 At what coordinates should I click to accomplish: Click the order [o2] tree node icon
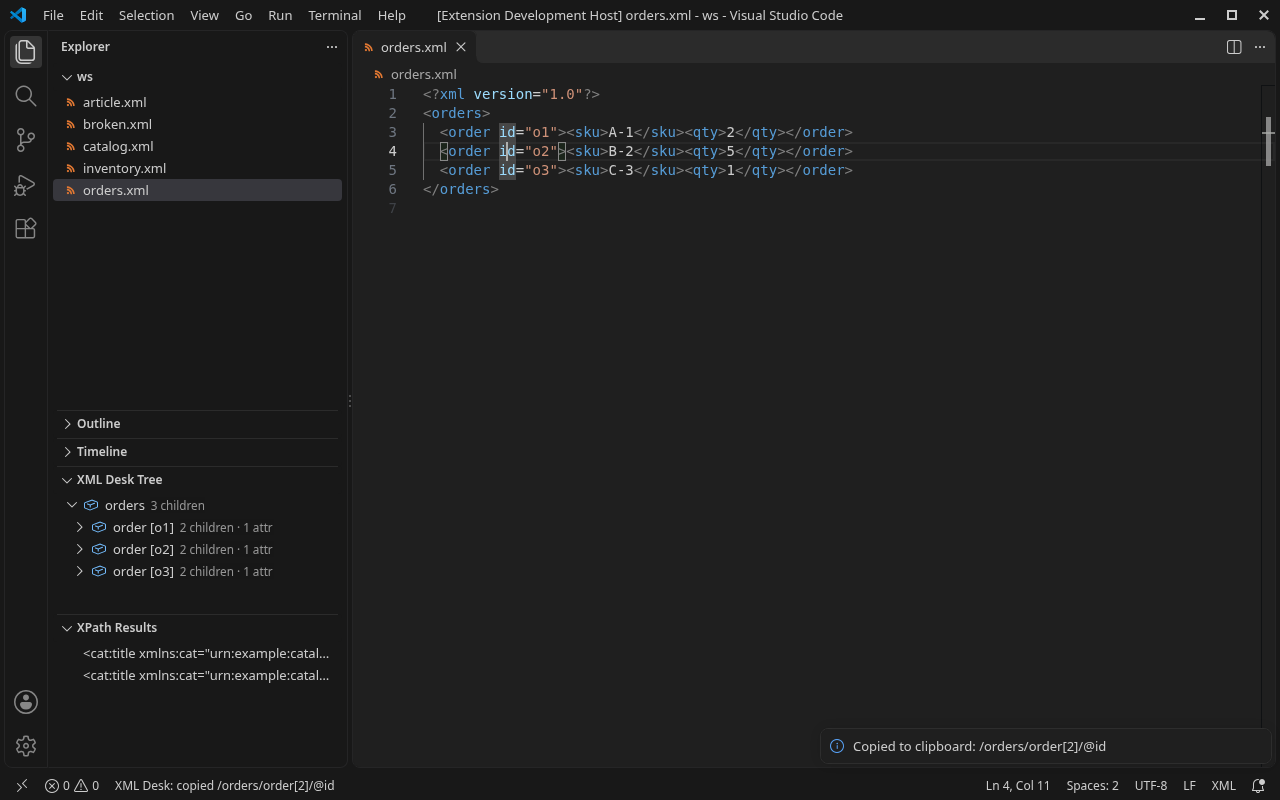tap(99, 549)
